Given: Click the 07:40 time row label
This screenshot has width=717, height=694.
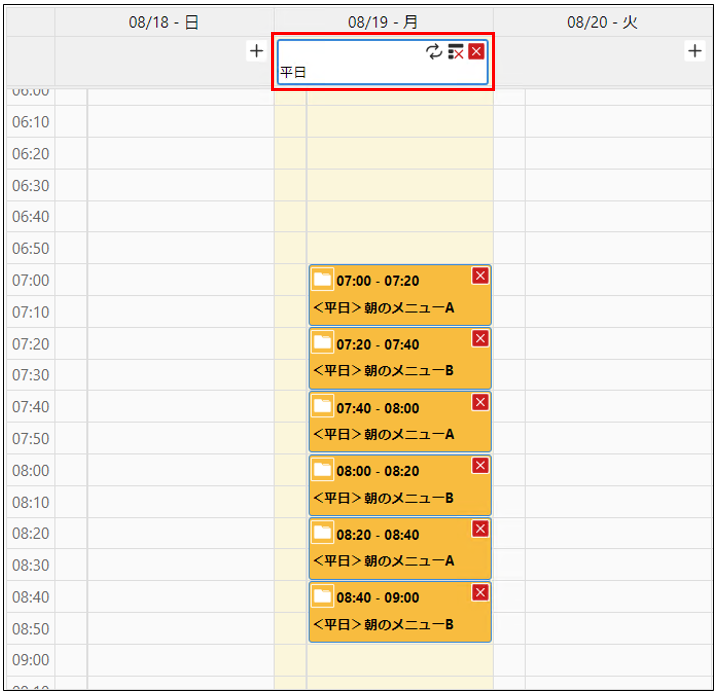Looking at the screenshot, I should click(x=31, y=406).
